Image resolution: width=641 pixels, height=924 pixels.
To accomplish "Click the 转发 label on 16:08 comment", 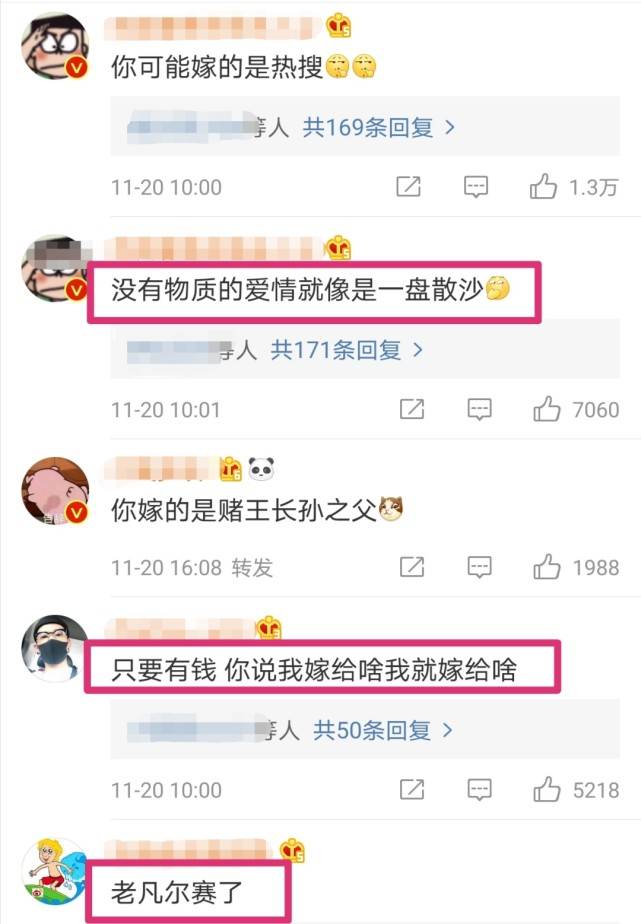I will click(252, 567).
